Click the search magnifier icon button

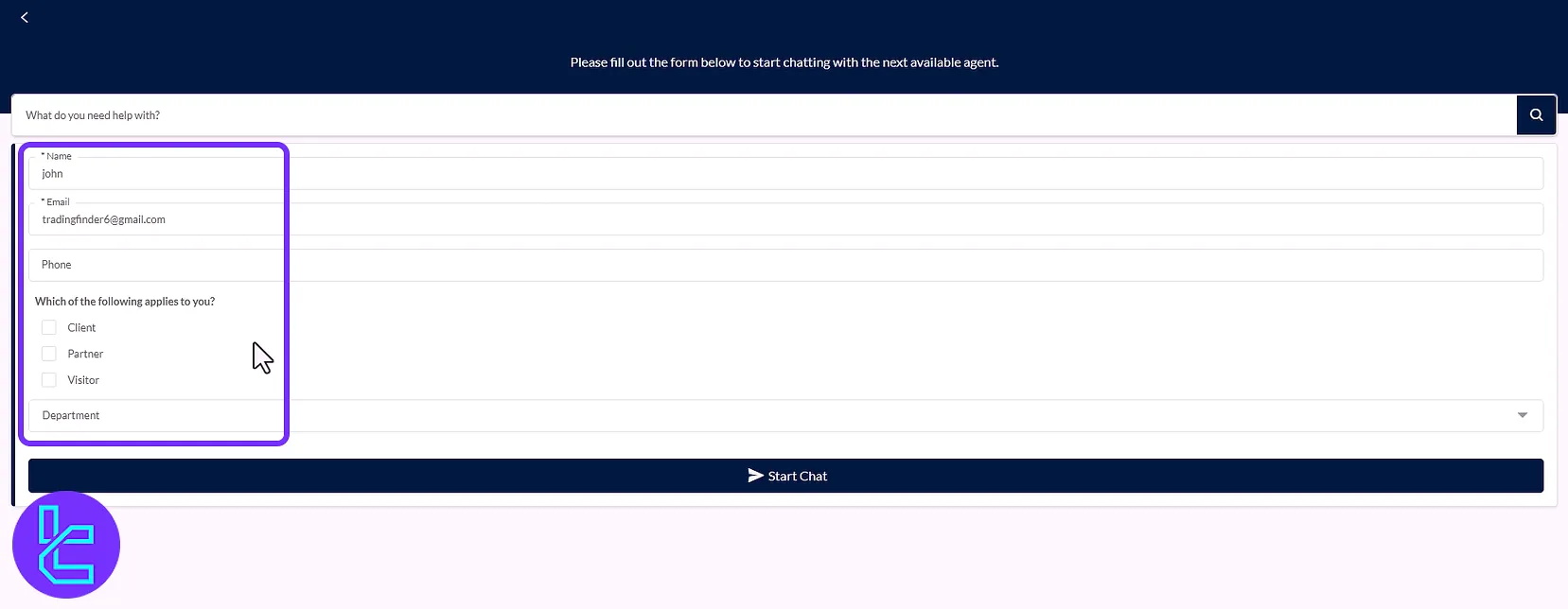point(1536,114)
